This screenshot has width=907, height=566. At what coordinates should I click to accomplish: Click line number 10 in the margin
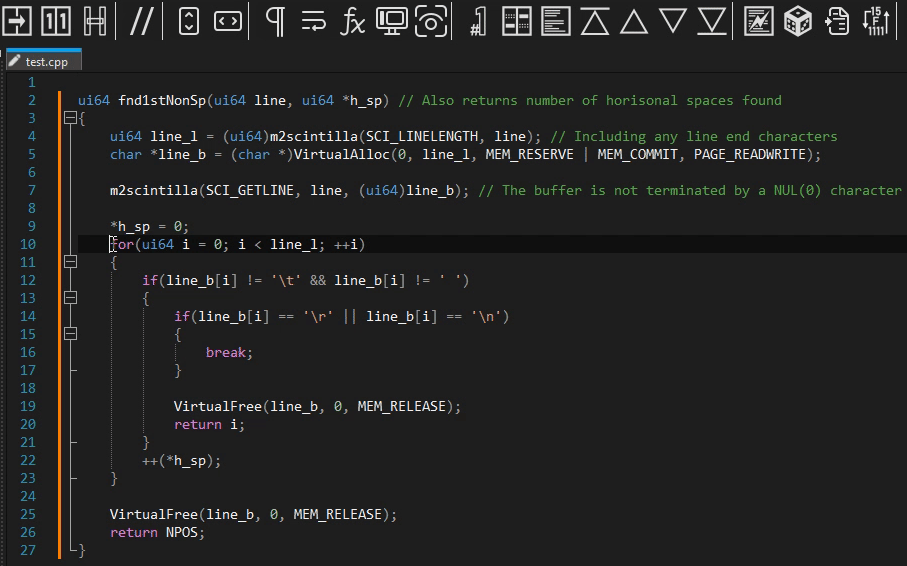tap(28, 244)
